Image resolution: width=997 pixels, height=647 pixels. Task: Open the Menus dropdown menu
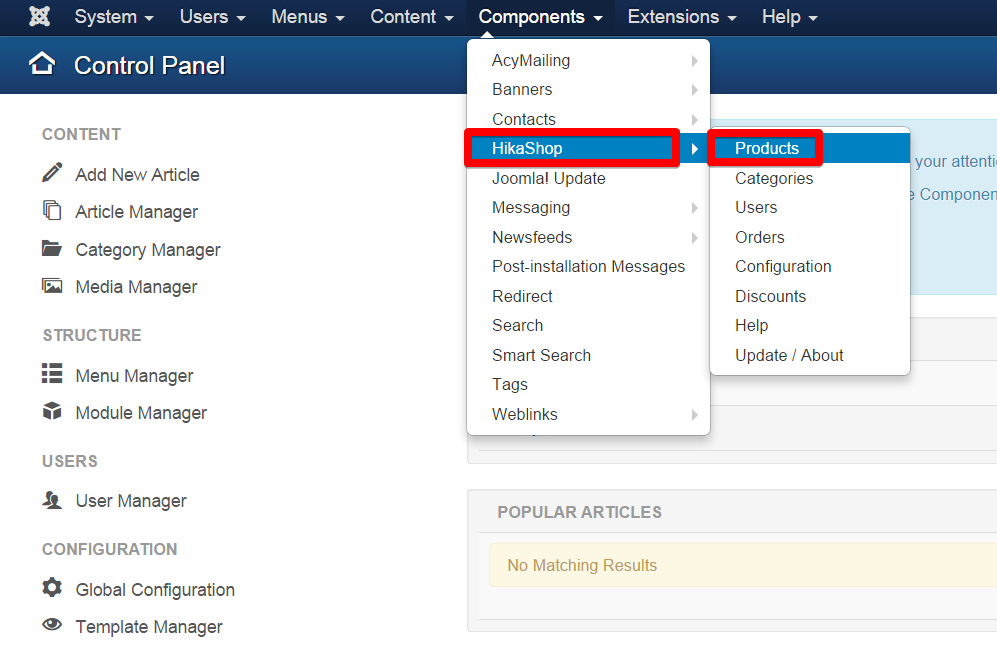308,17
